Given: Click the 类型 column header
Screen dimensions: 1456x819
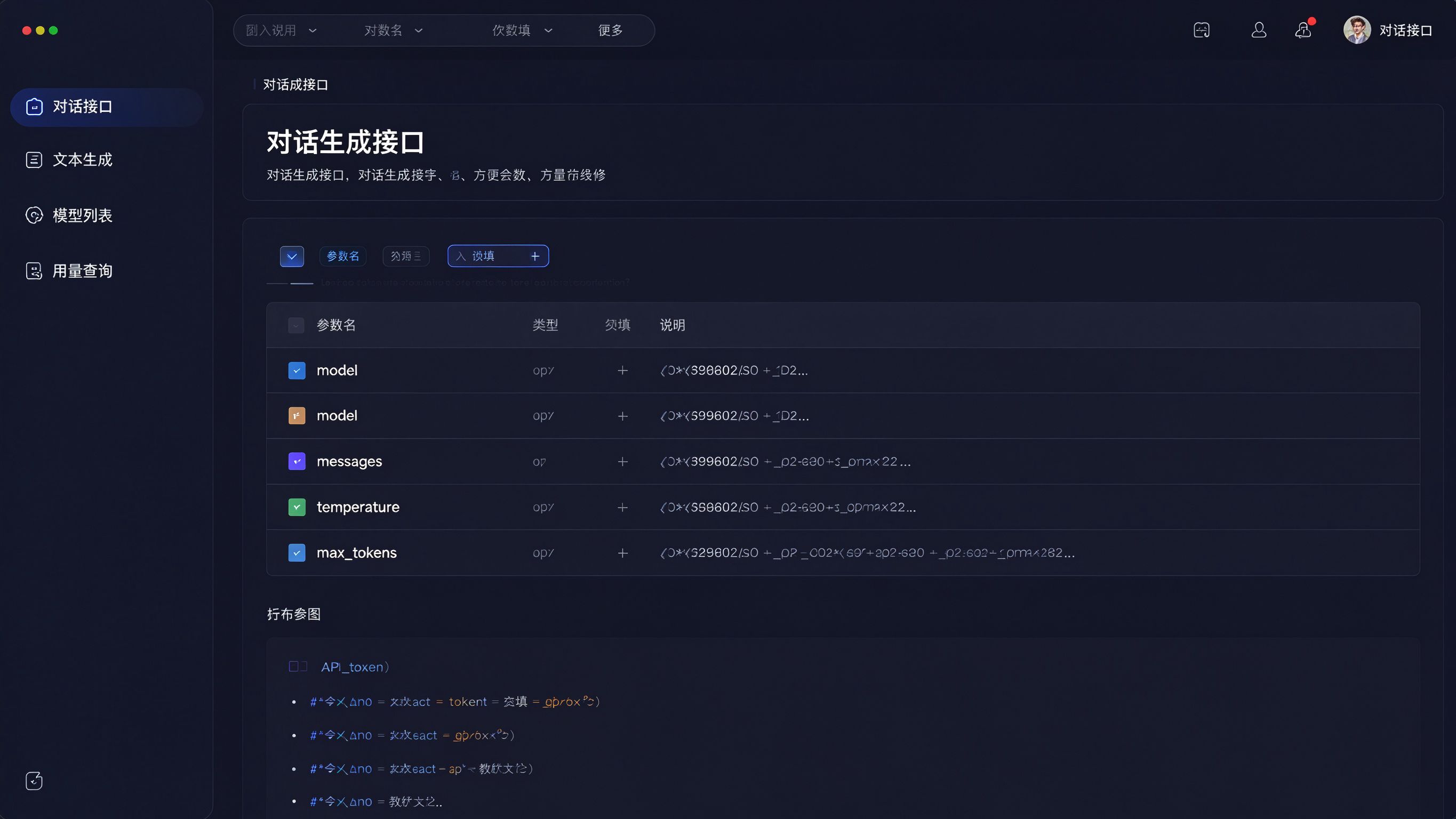Looking at the screenshot, I should [546, 326].
